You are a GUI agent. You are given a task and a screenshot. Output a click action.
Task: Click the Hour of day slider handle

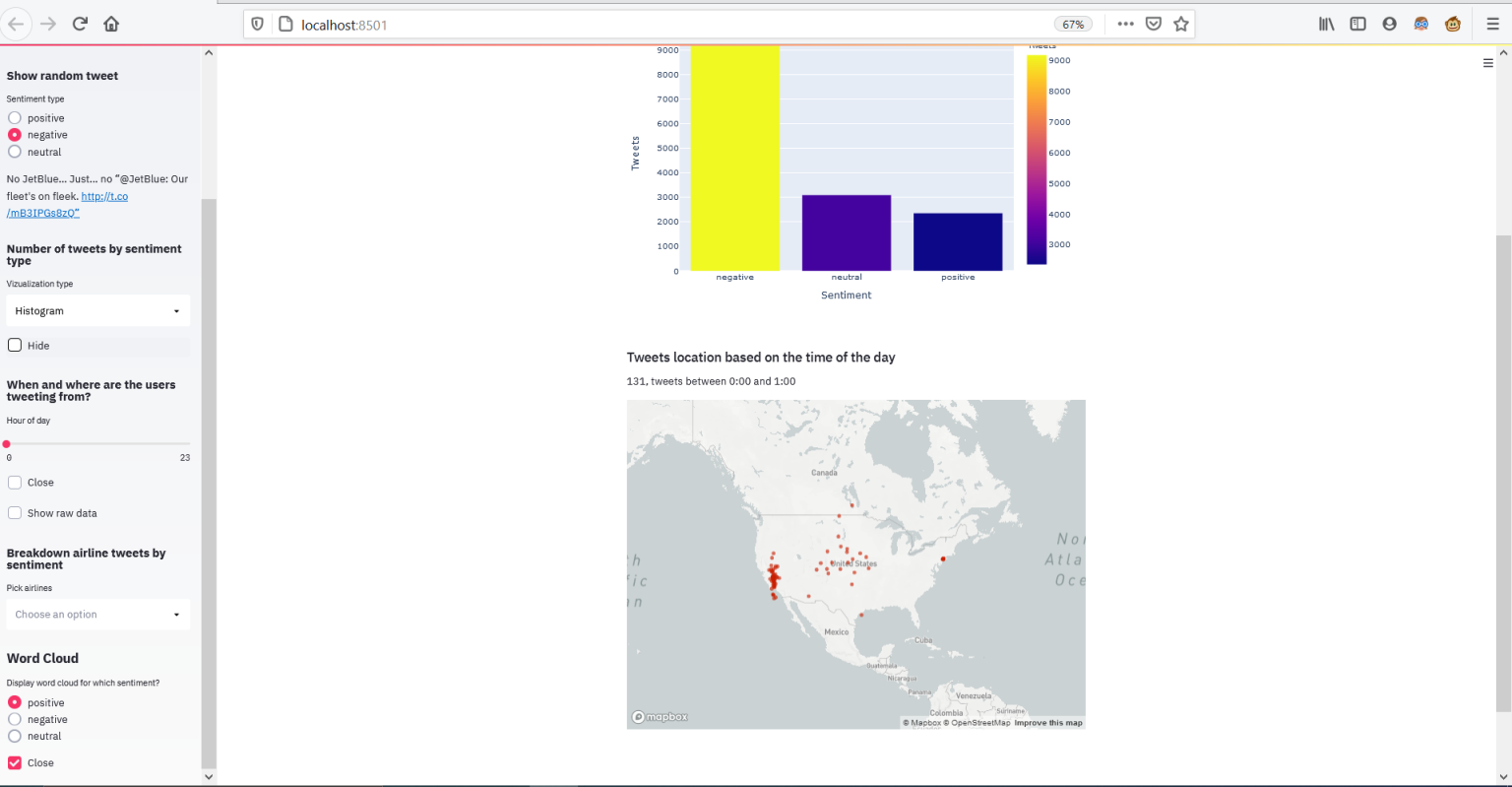7,444
